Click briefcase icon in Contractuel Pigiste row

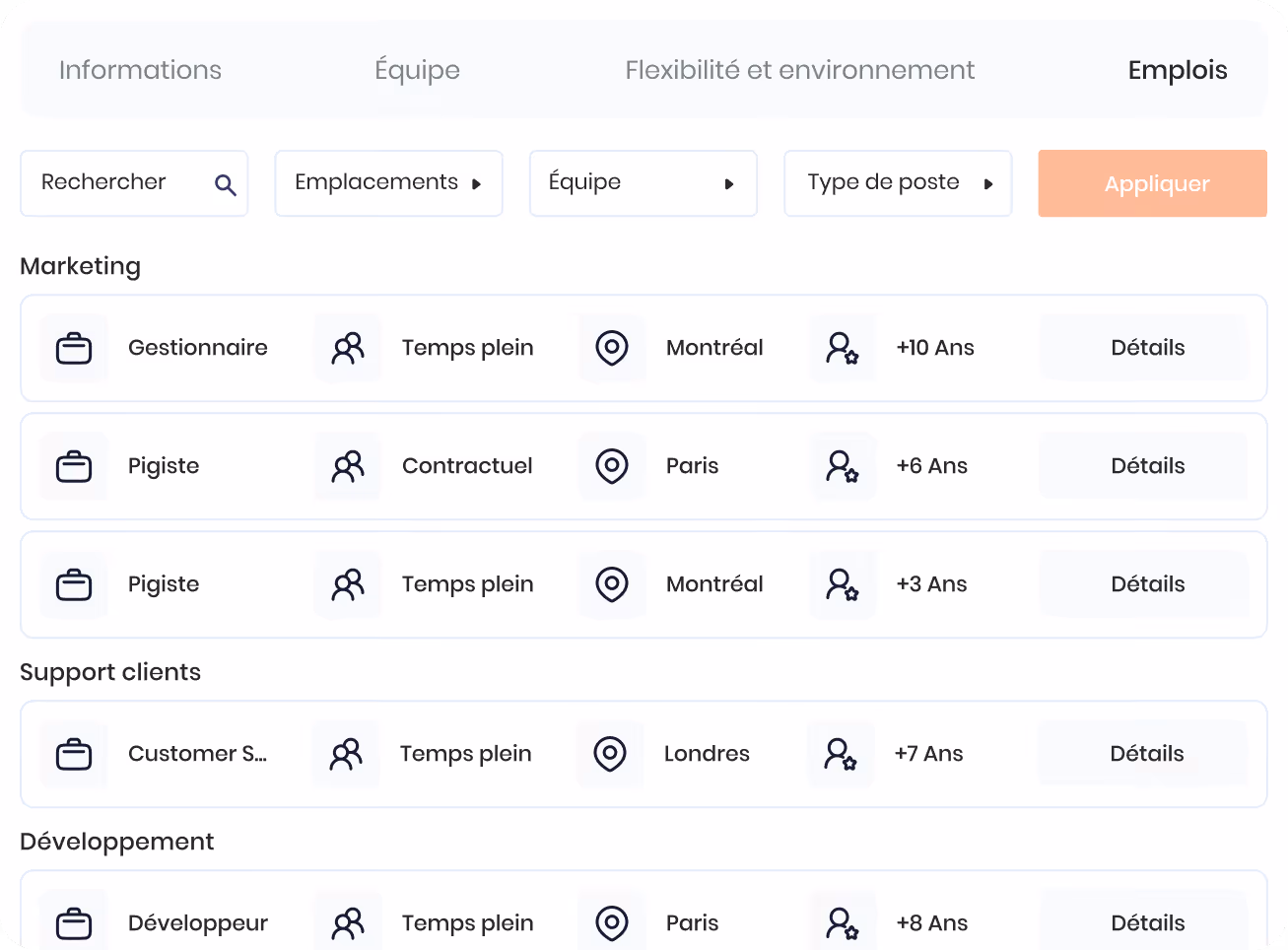74,466
